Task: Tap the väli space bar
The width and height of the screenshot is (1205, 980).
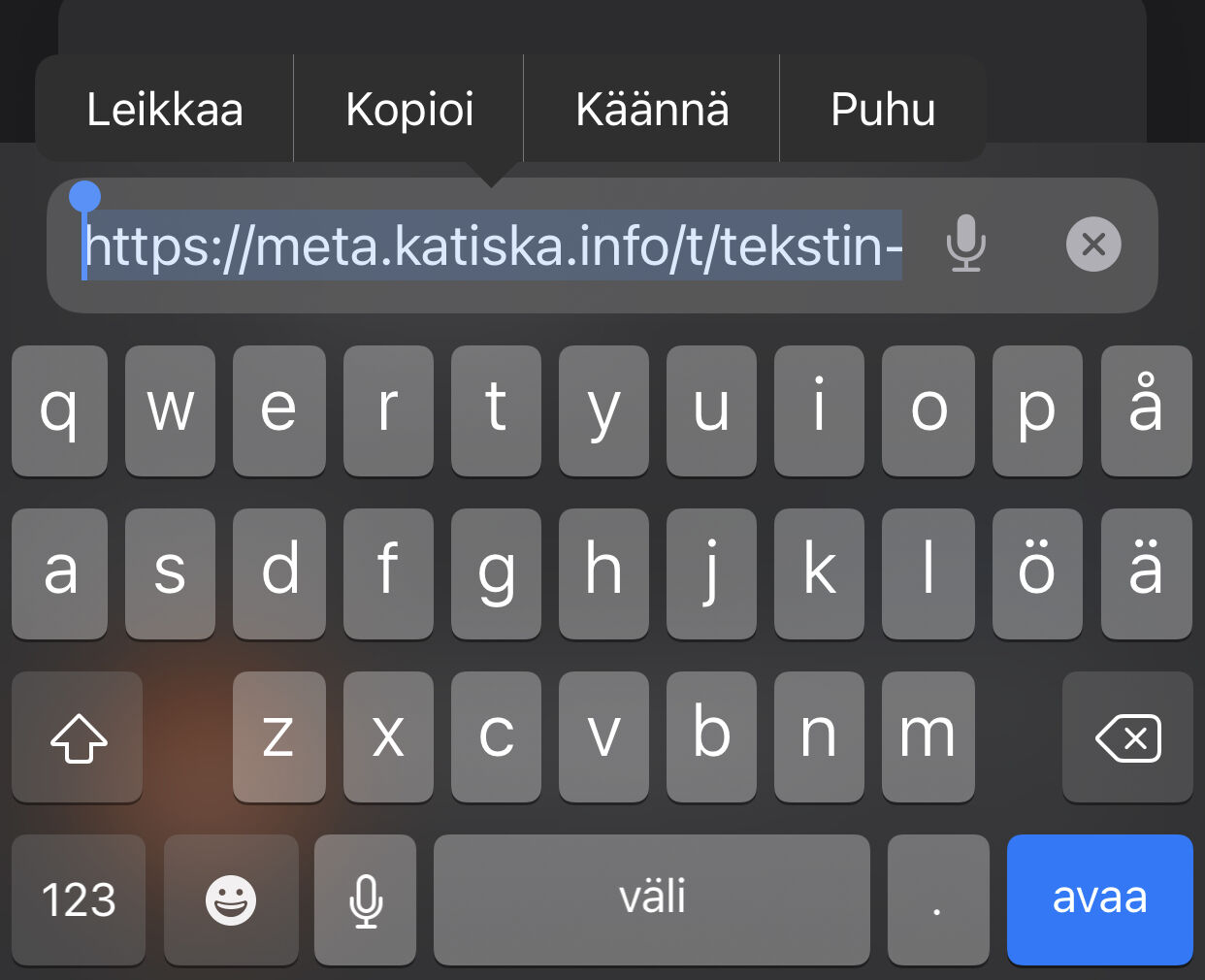Action: [x=652, y=899]
